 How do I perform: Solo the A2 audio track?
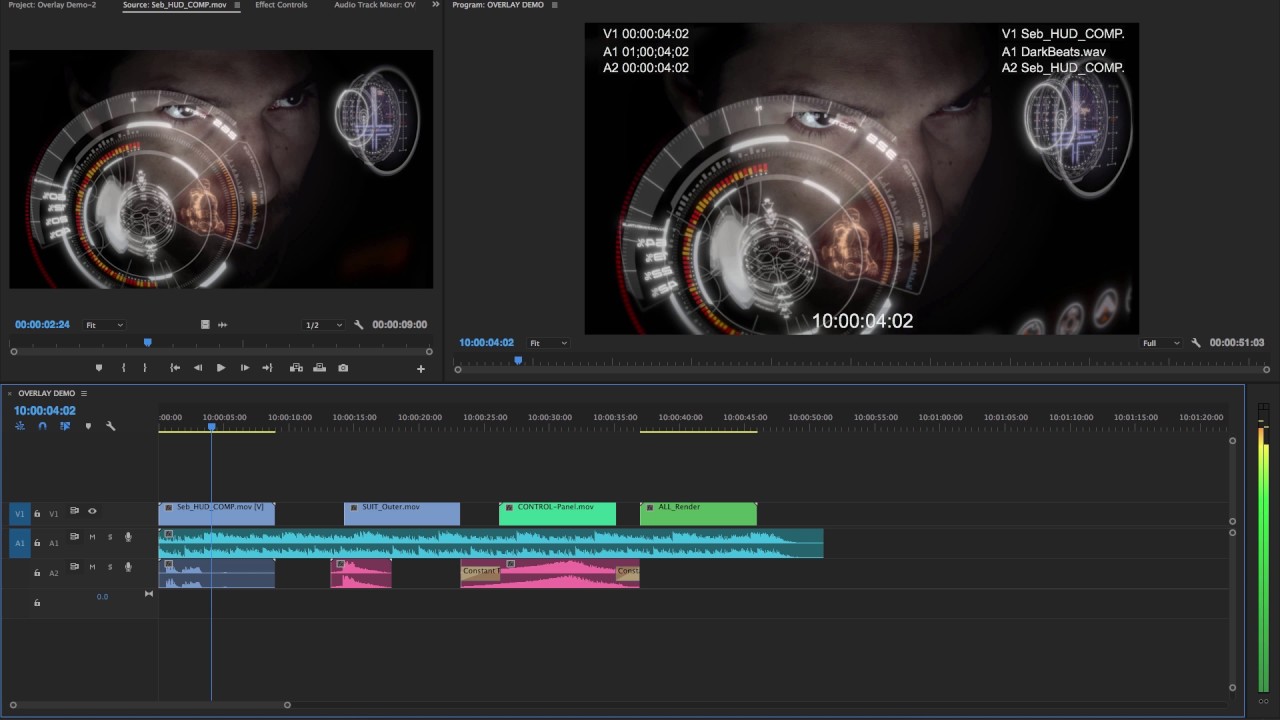(110, 567)
